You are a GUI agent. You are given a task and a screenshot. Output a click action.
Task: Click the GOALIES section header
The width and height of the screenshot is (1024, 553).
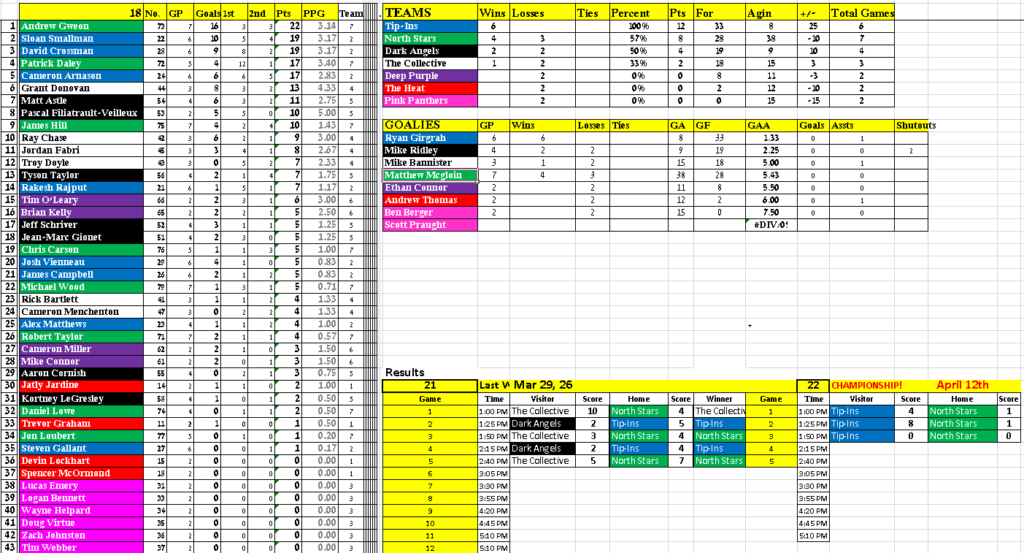(x=430, y=125)
